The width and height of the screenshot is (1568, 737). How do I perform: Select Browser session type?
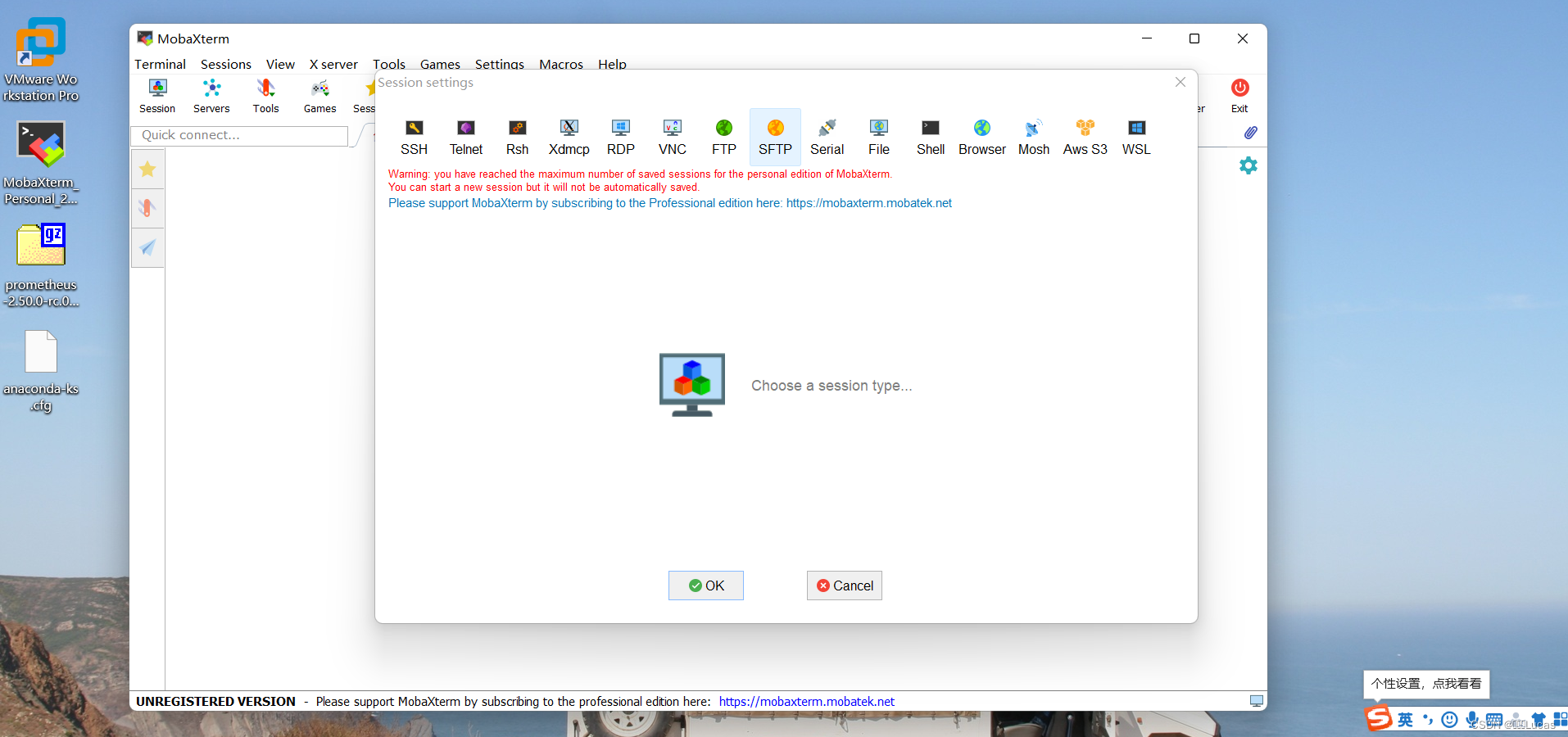(x=982, y=137)
